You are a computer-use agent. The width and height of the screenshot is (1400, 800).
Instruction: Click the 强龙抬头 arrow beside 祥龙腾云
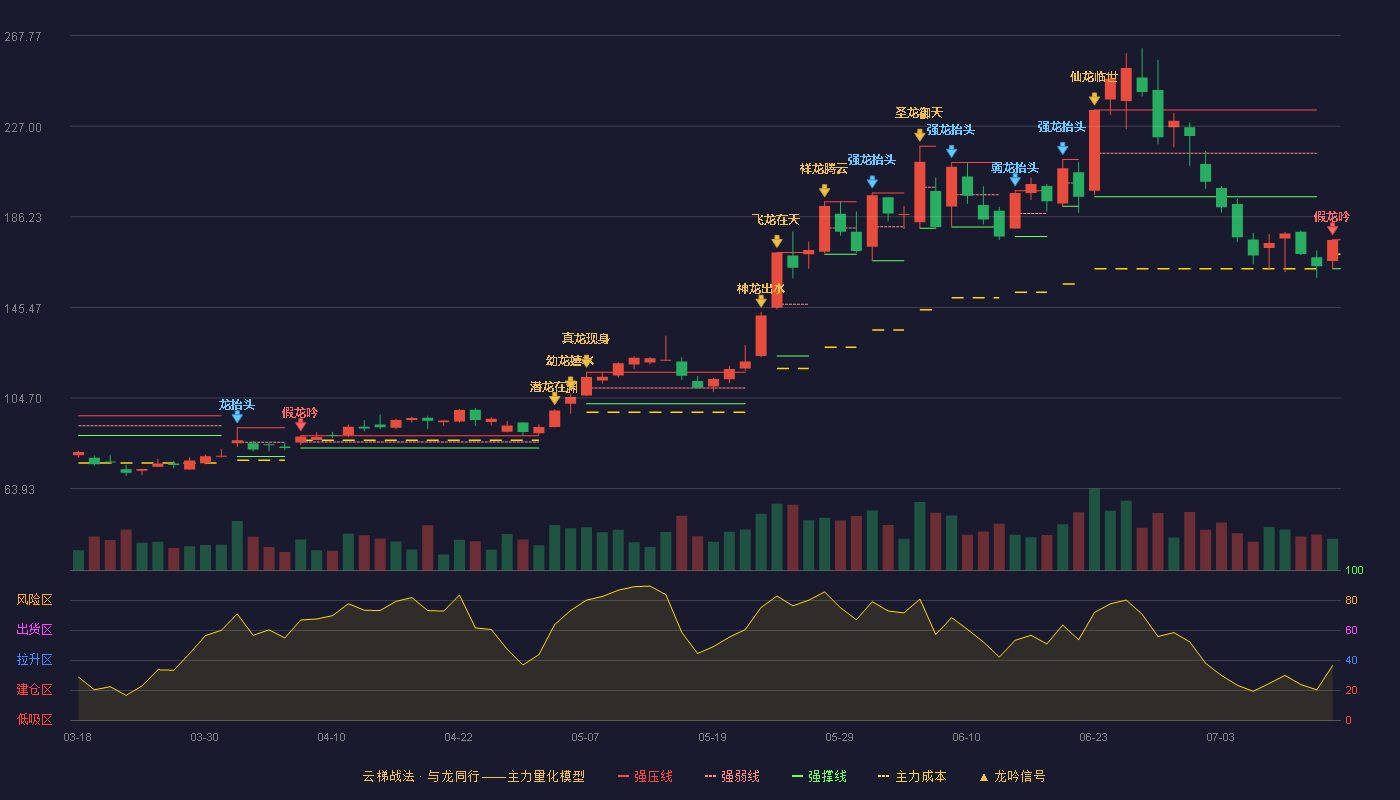point(872,182)
